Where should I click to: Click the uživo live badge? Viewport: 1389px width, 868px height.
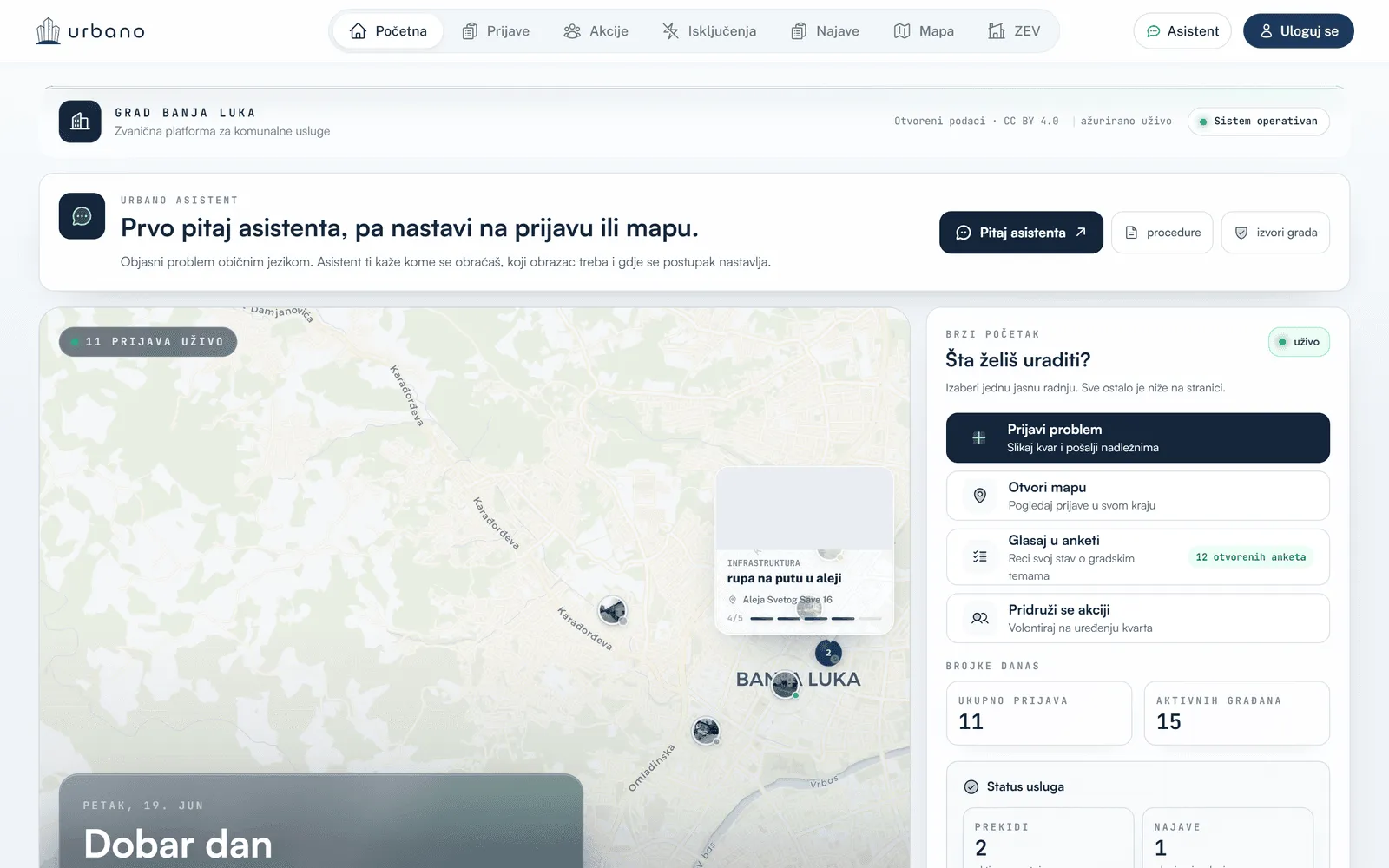pos(1299,342)
